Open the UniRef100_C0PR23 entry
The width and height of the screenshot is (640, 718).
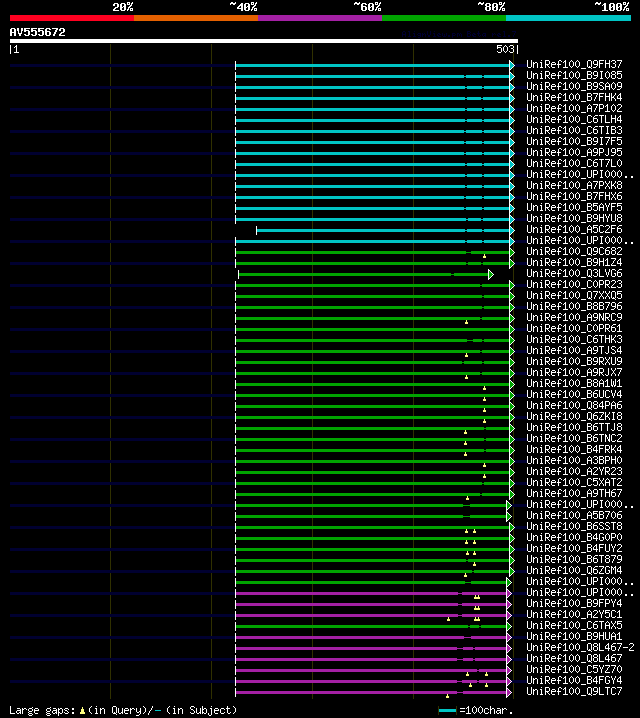[574, 284]
